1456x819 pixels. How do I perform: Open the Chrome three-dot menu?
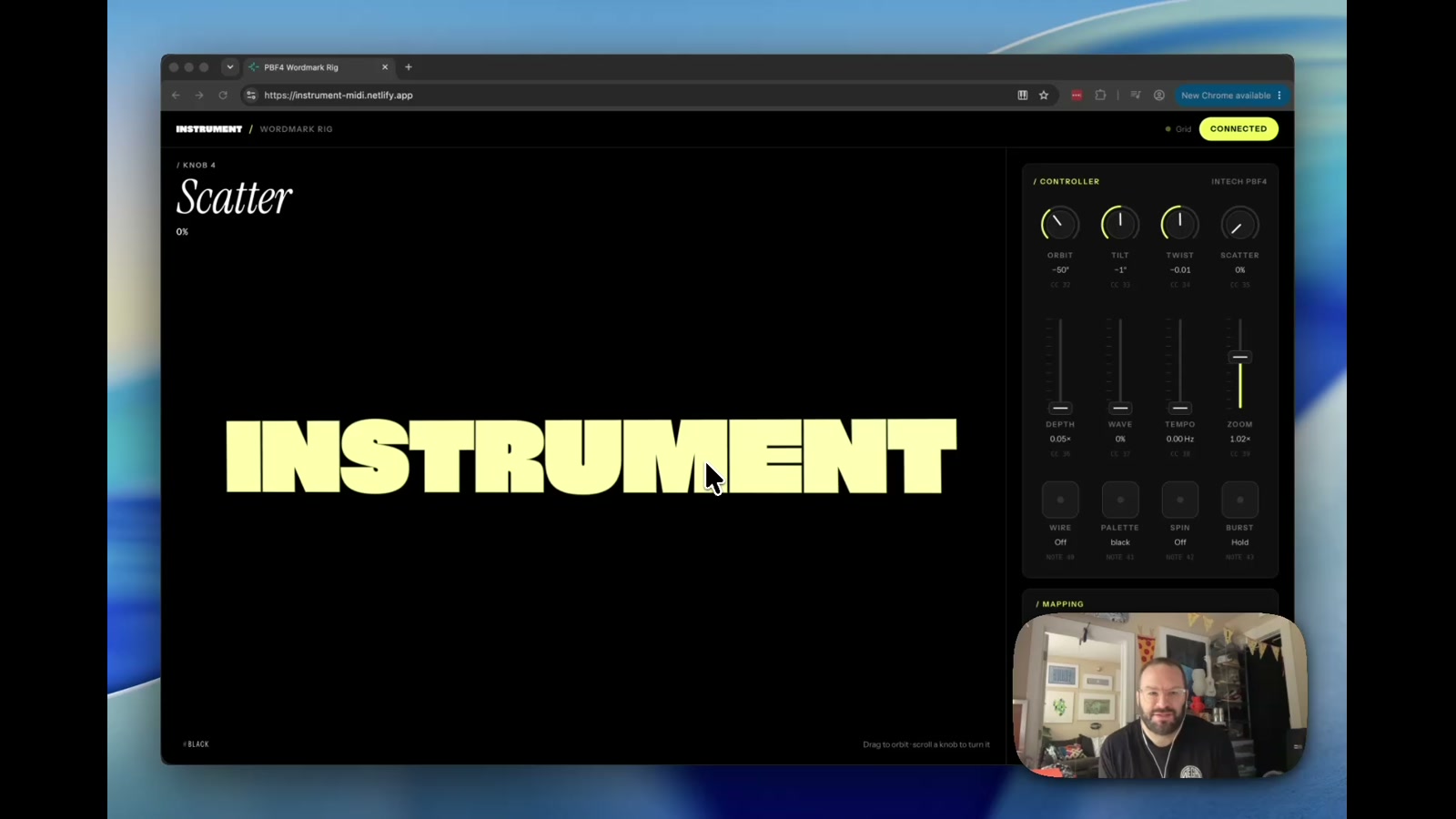click(1279, 95)
